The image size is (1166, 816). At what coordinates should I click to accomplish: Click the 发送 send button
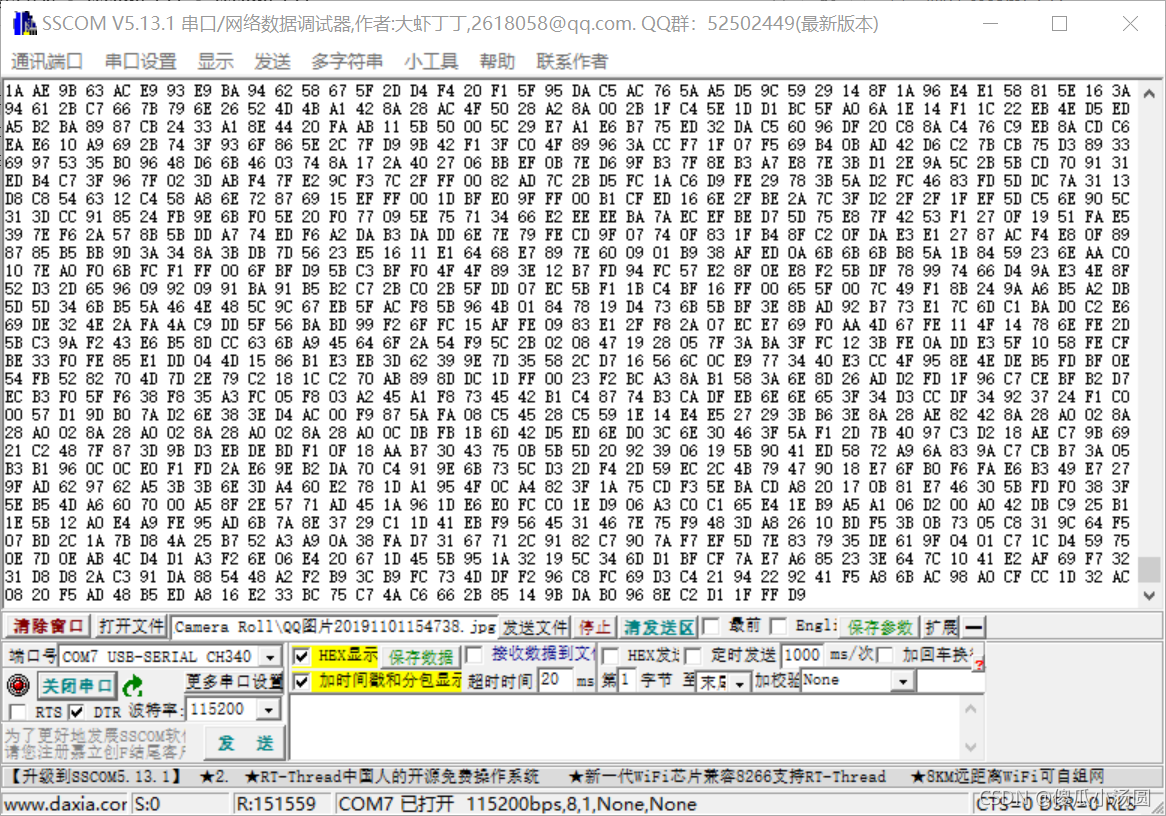(x=245, y=742)
